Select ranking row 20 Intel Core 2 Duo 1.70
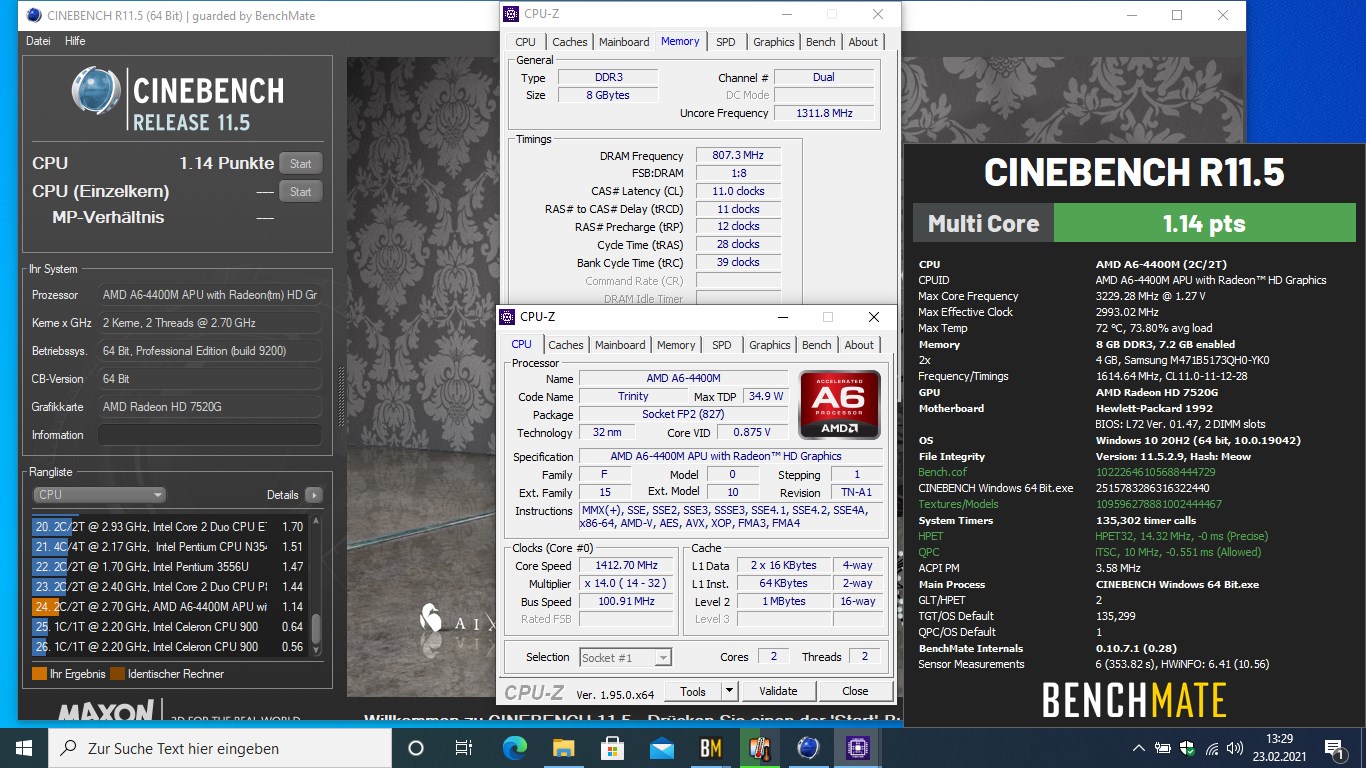Viewport: 1366px width, 768px height. 169,527
